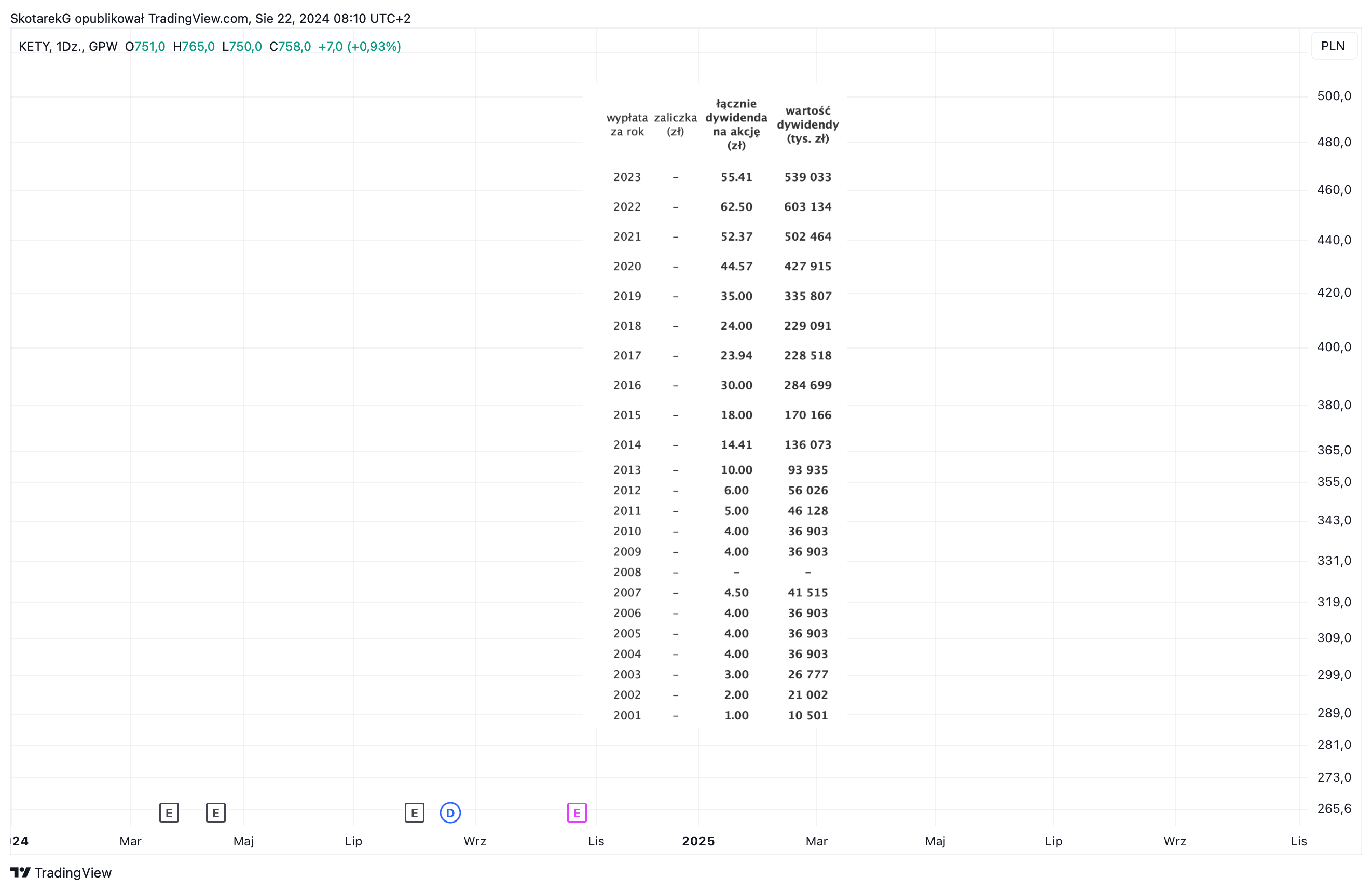
Task: Click the Wrz label before Lis 2024
Action: (x=475, y=841)
